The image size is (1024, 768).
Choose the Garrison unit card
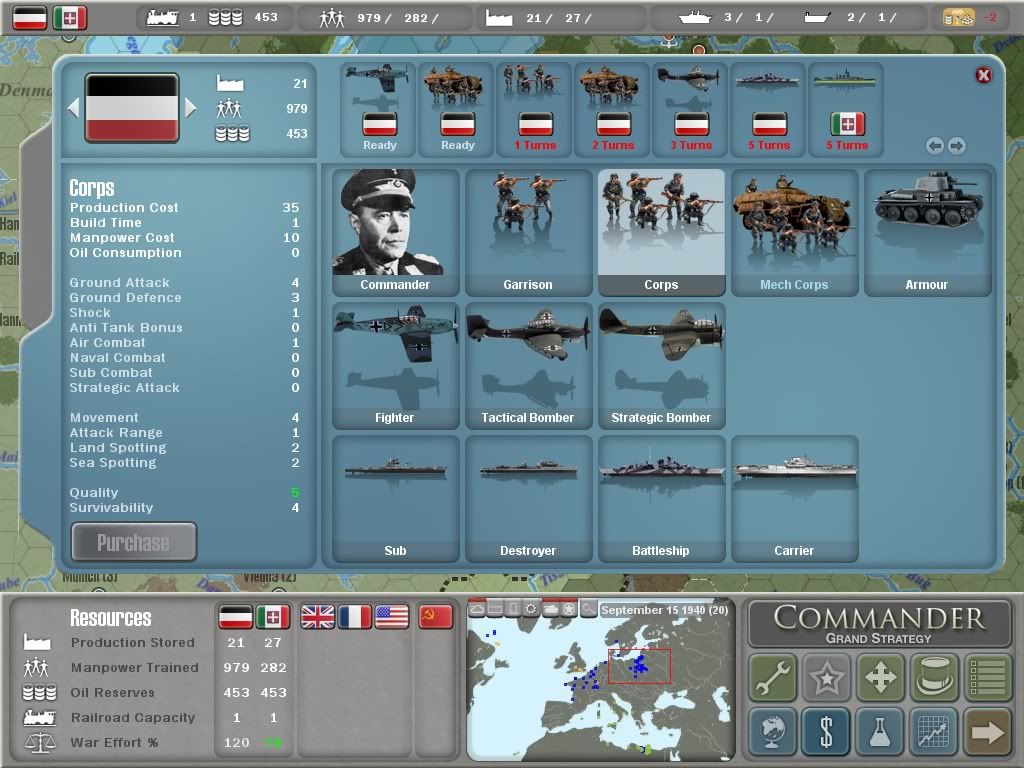click(x=528, y=232)
